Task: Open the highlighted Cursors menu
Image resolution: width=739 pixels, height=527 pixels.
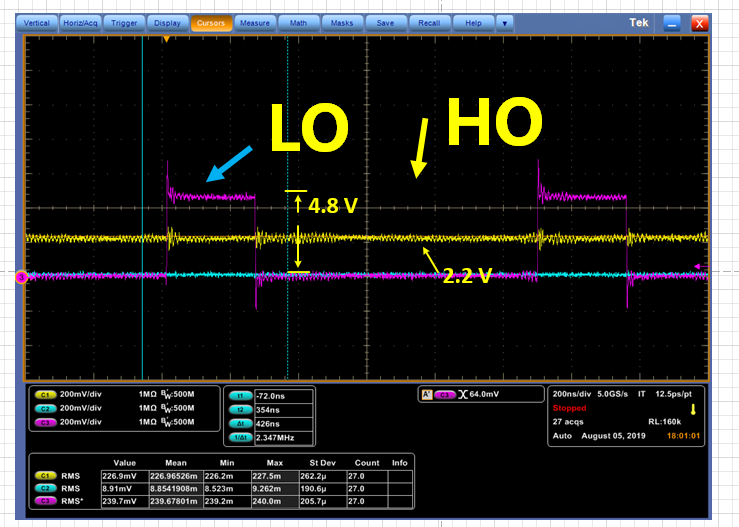Action: tap(211, 23)
